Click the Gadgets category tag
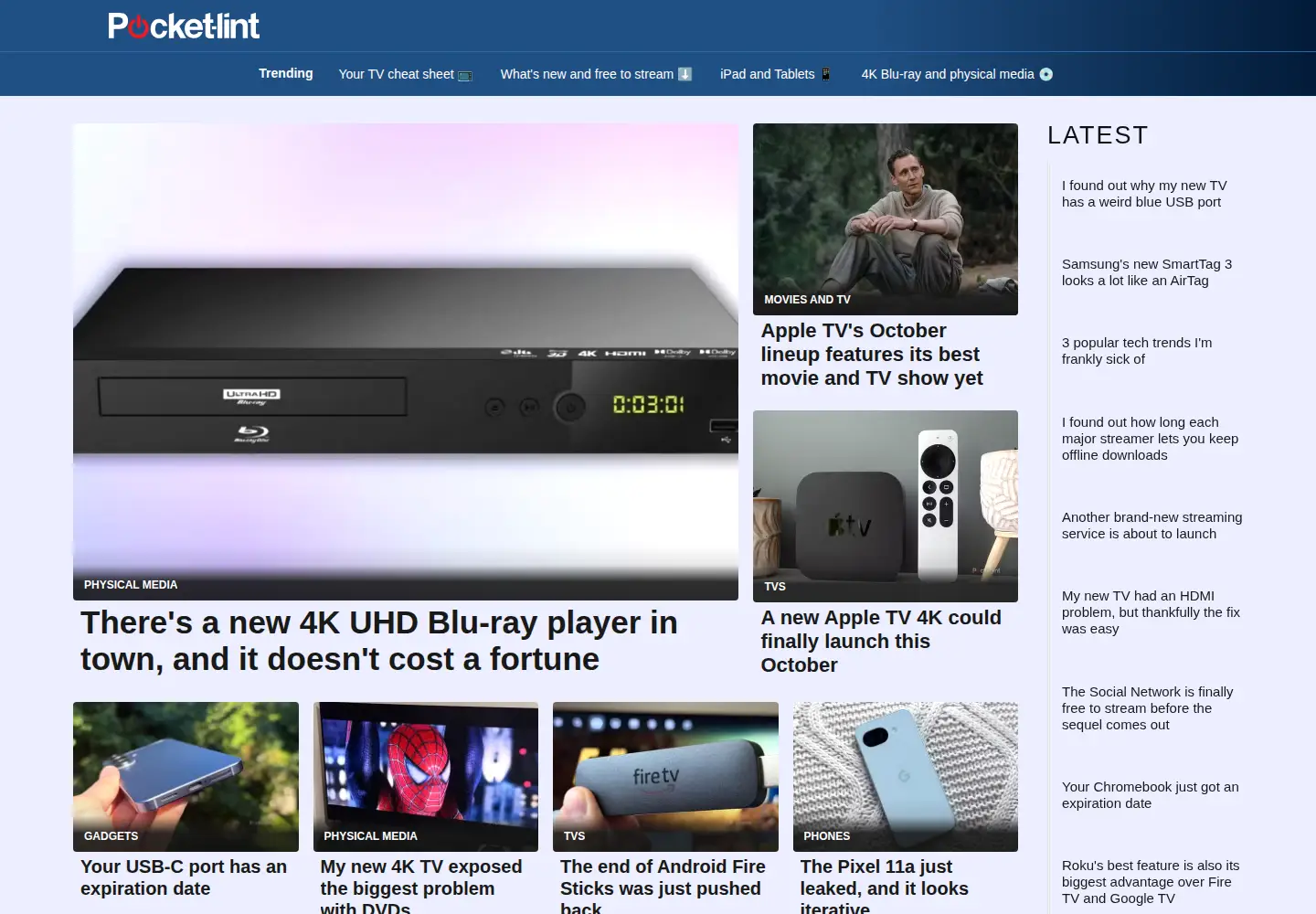This screenshot has width=1316, height=914. point(111,836)
